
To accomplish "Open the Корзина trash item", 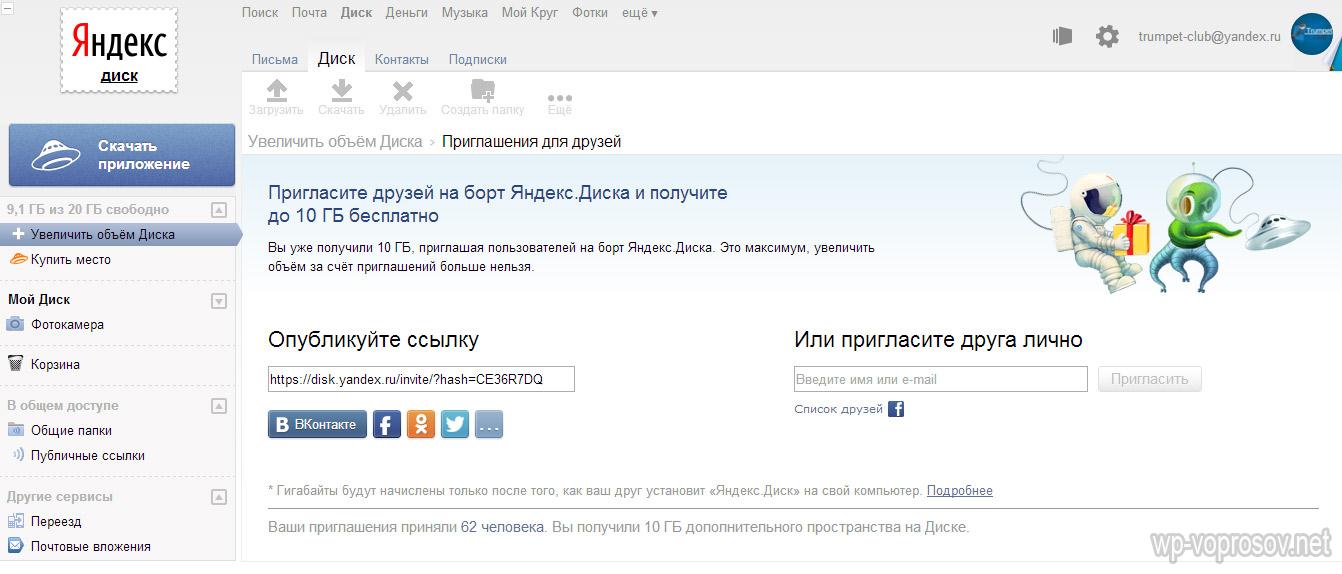I will pos(55,364).
